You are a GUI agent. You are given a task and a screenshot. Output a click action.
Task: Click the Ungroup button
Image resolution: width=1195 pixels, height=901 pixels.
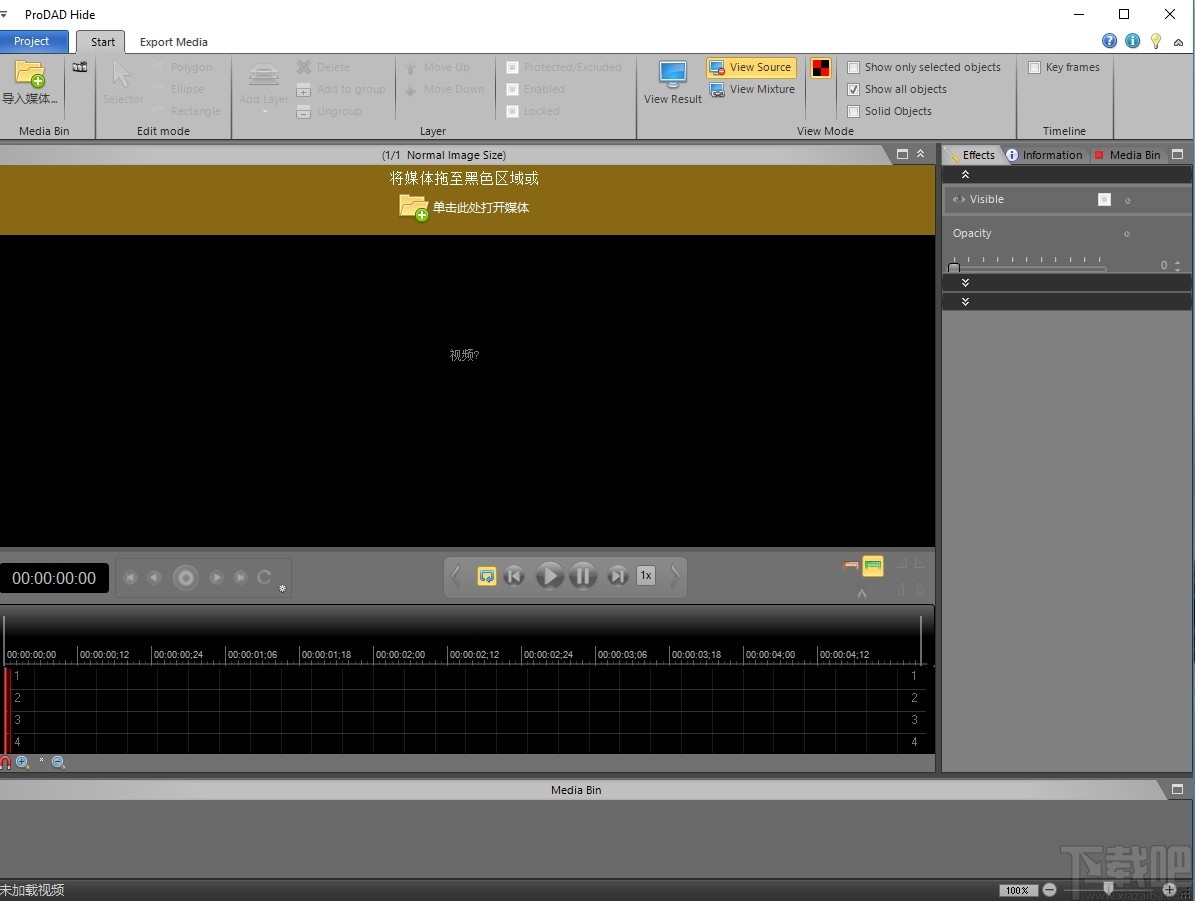tap(329, 111)
